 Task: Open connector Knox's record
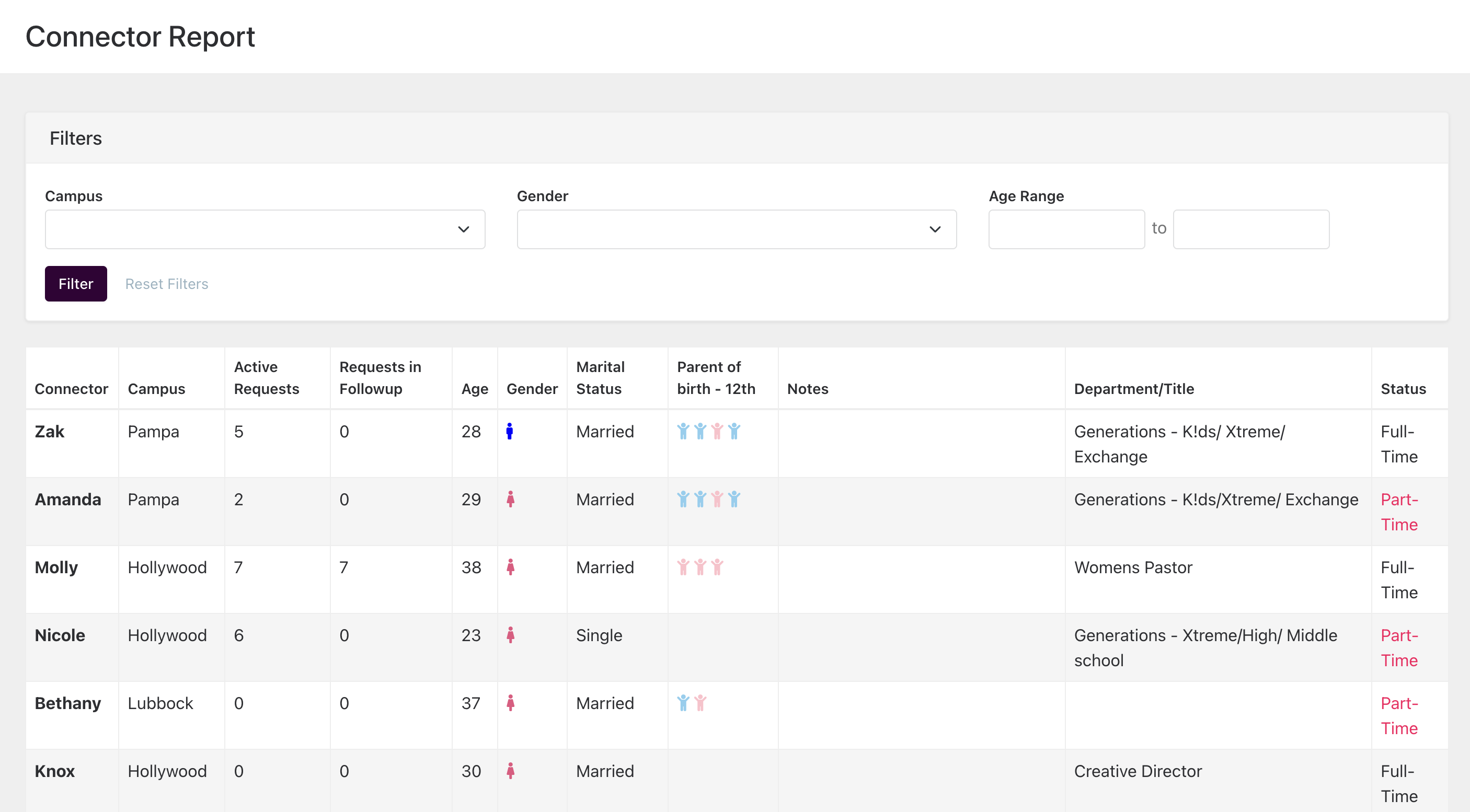point(55,771)
